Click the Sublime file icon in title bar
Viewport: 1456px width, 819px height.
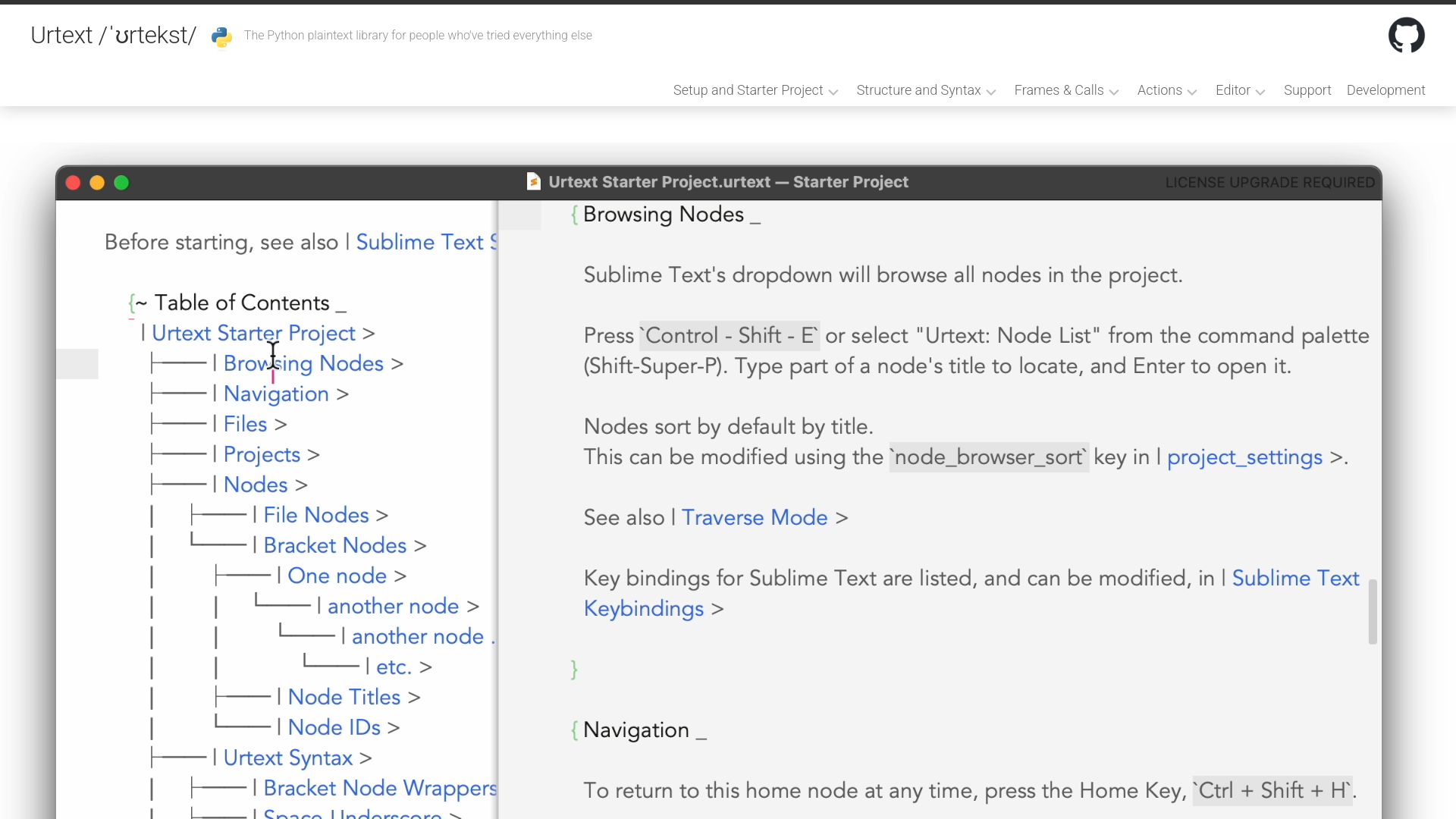click(x=534, y=181)
